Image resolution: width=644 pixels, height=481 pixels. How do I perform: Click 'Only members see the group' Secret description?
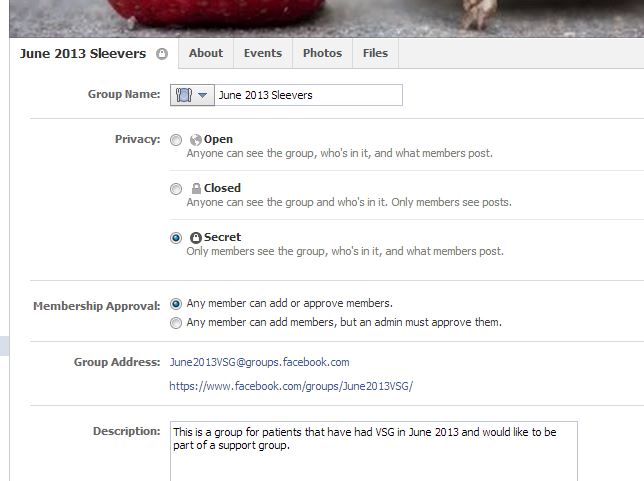coord(345,251)
